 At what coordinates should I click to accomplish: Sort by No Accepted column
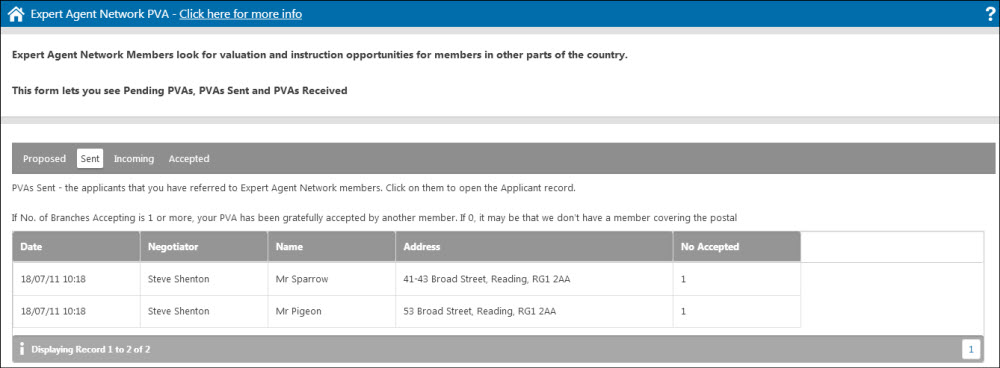tap(737, 247)
